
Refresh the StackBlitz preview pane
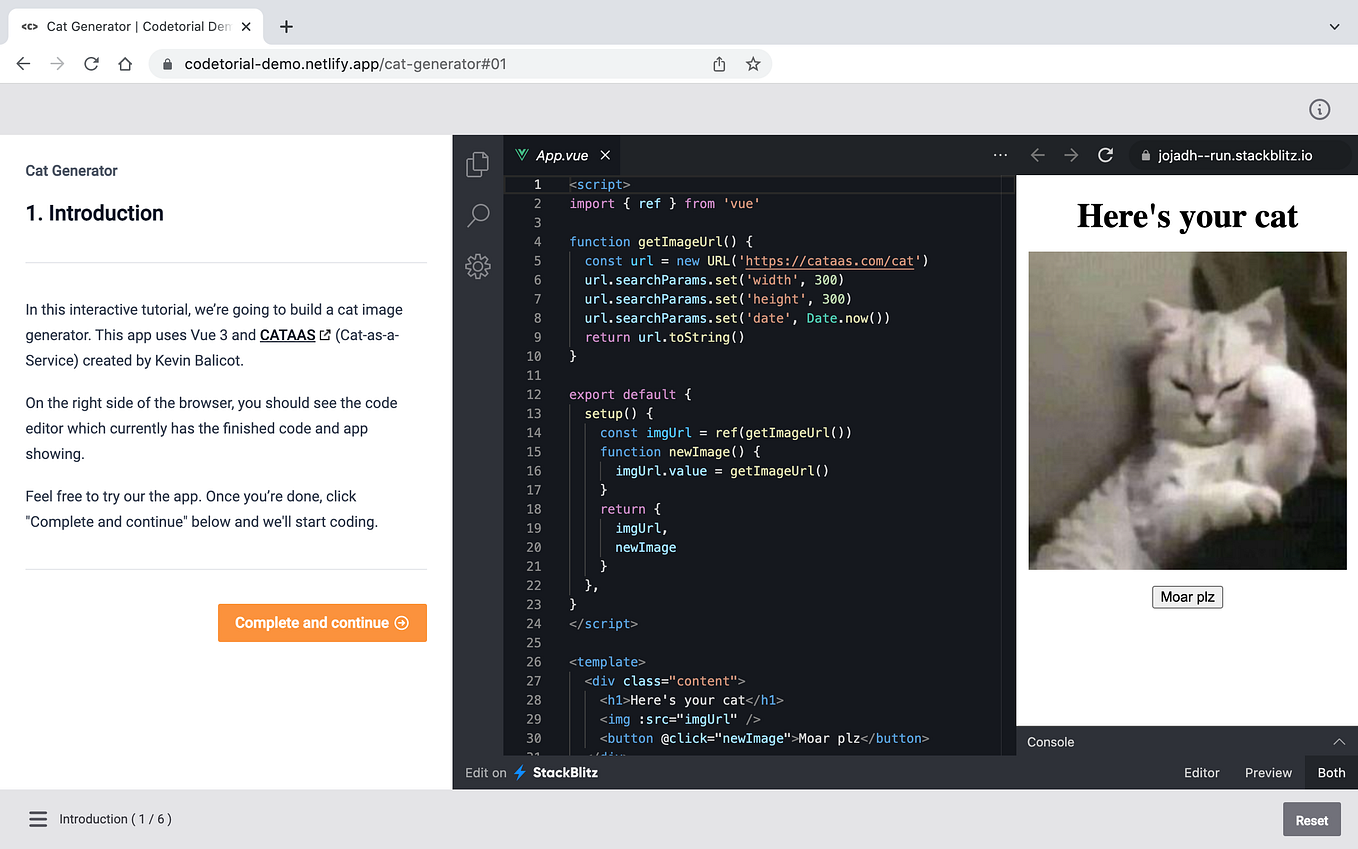coord(1104,155)
